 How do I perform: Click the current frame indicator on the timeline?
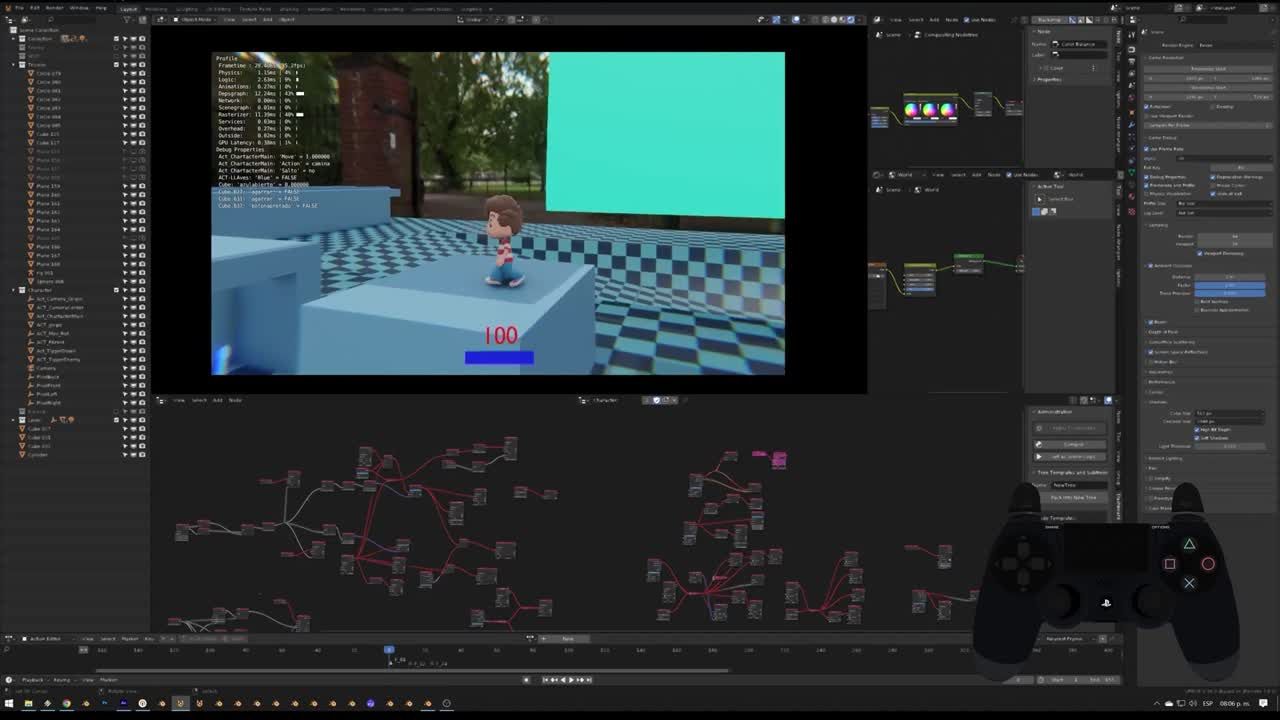pyautogui.click(x=389, y=650)
